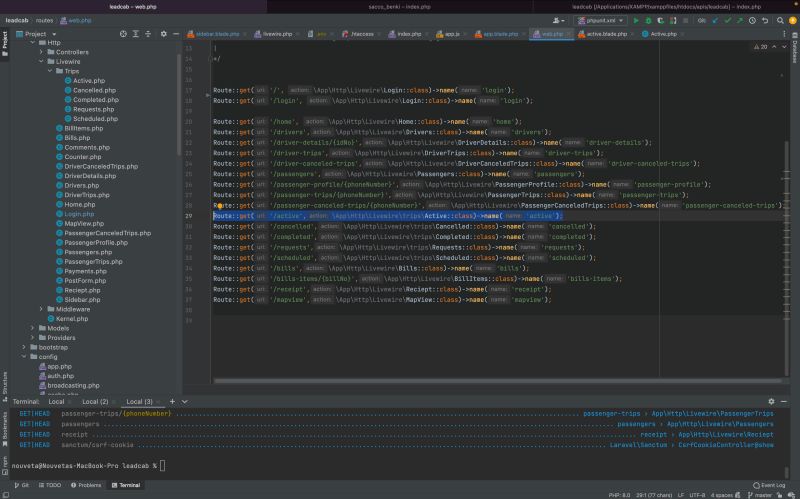Viewport: 800px width, 499px height.
Task: Click the grey Stop square in the run toolbar
Action: (686, 20)
